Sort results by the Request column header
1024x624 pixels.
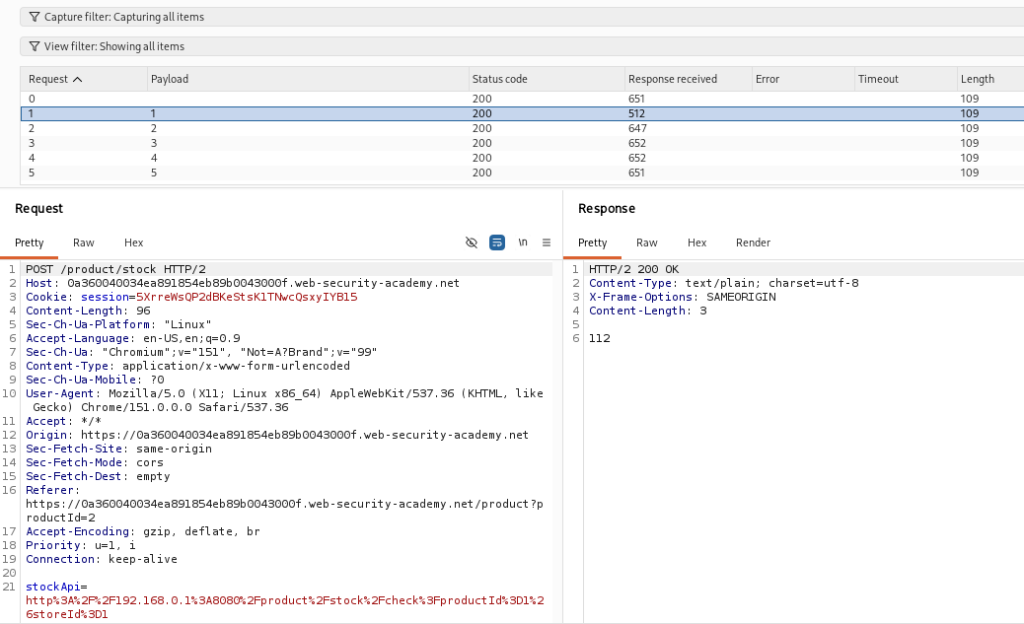tap(84, 79)
